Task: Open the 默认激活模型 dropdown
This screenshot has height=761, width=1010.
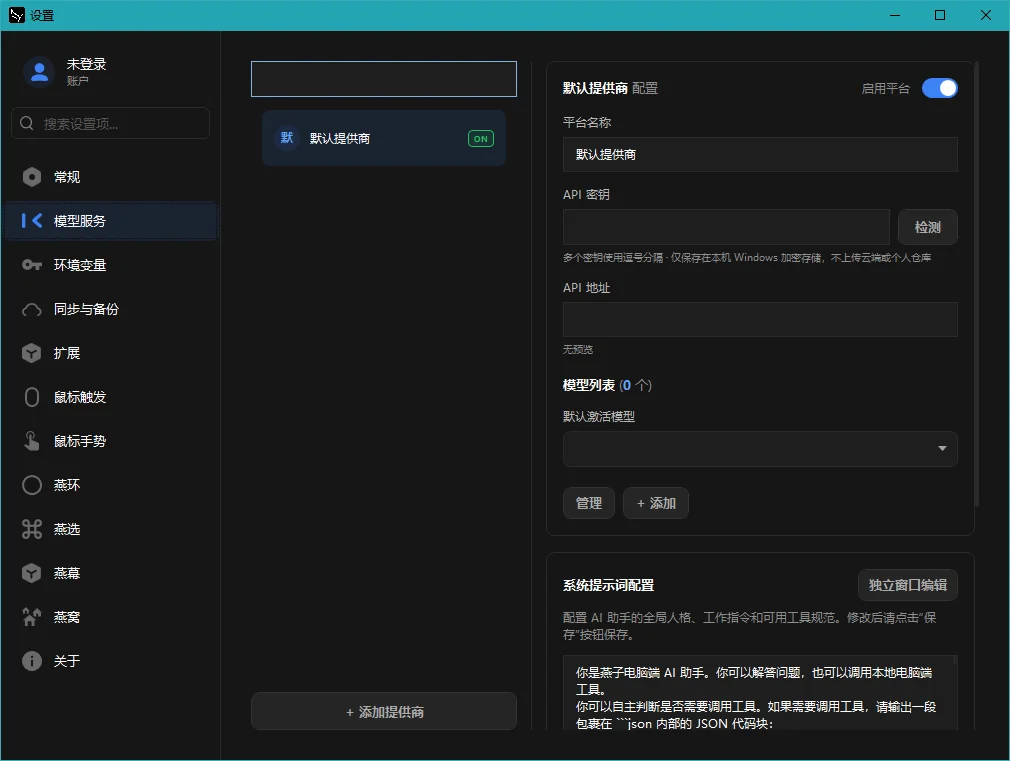Action: (760, 448)
